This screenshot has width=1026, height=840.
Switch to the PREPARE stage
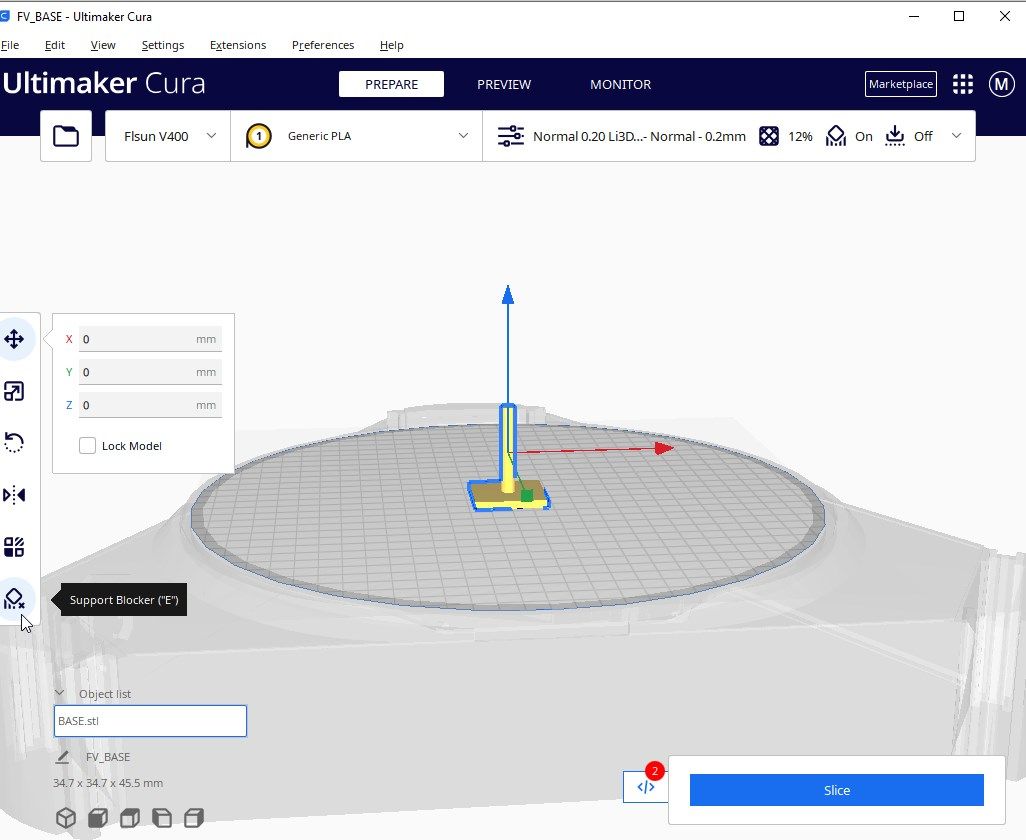(x=391, y=84)
